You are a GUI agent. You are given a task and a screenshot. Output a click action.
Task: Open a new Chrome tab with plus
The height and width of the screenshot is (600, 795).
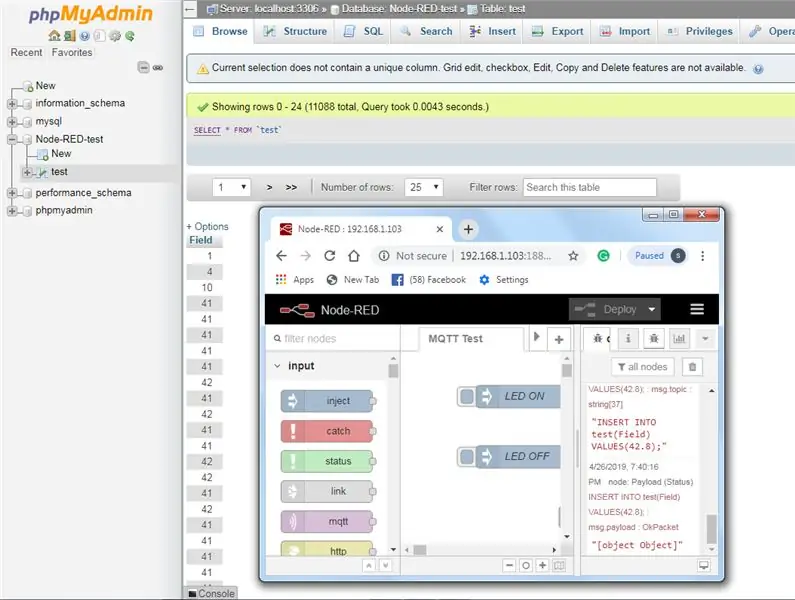pyautogui.click(x=468, y=229)
